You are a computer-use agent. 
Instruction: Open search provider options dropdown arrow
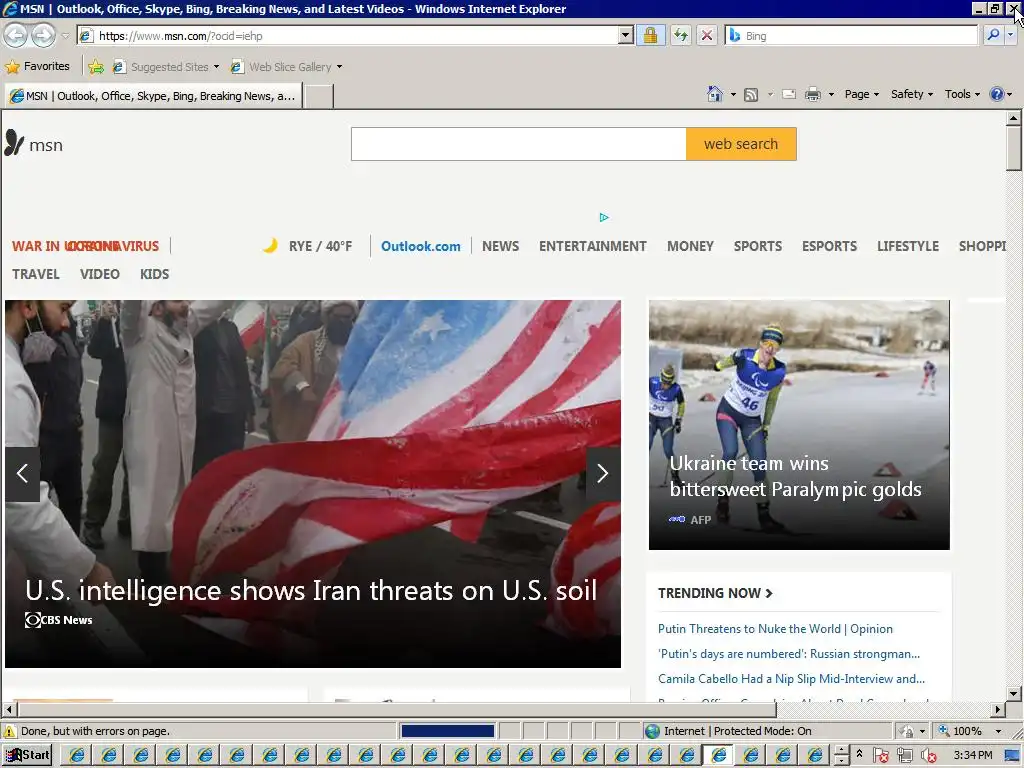click(1010, 35)
